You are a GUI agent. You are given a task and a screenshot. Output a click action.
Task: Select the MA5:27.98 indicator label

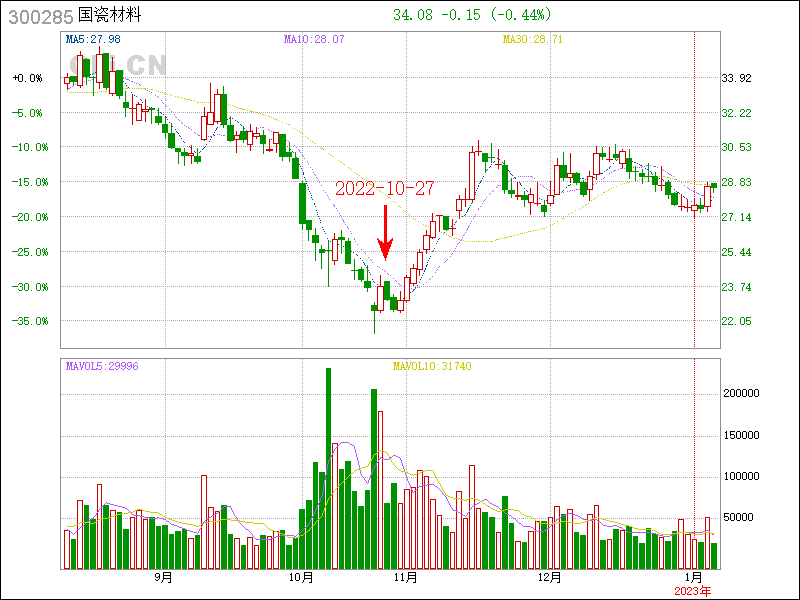(92, 39)
